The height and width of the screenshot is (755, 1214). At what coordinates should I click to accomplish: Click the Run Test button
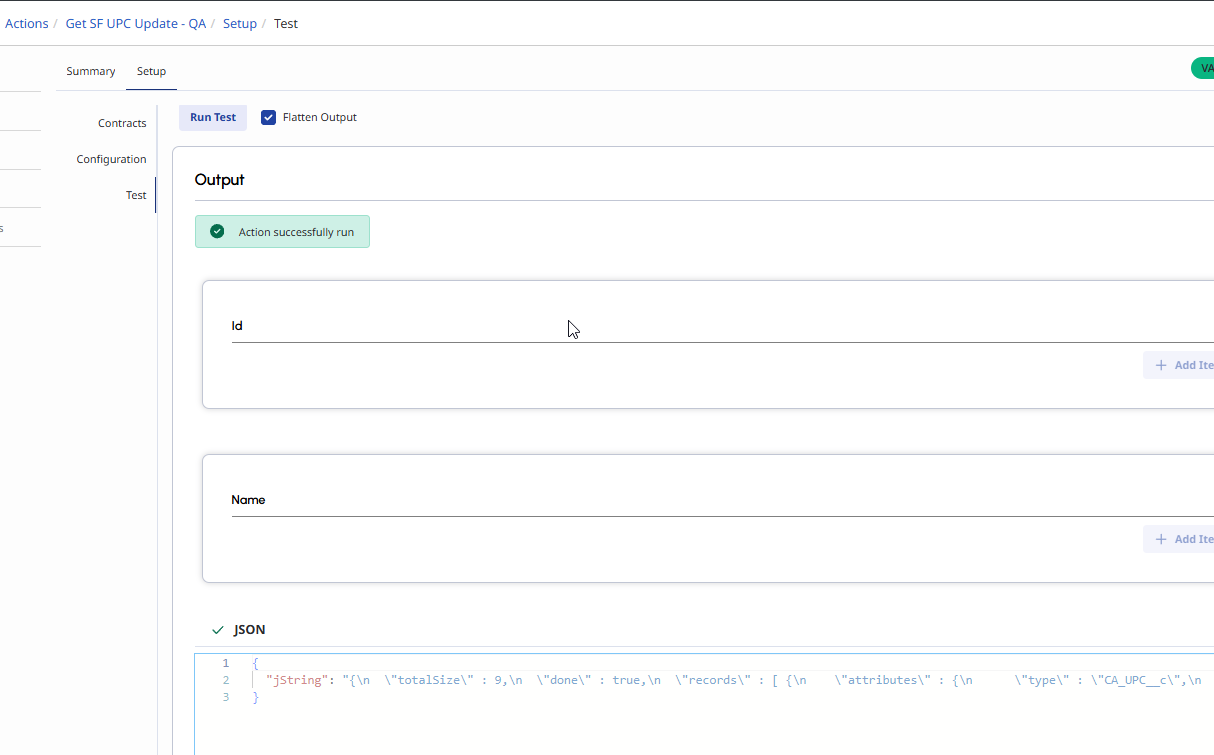pyautogui.click(x=213, y=117)
